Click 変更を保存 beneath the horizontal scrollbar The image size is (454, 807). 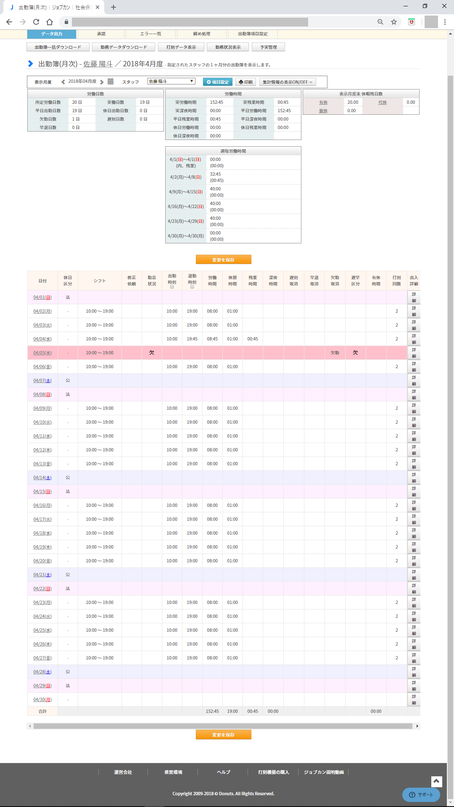tap(223, 735)
